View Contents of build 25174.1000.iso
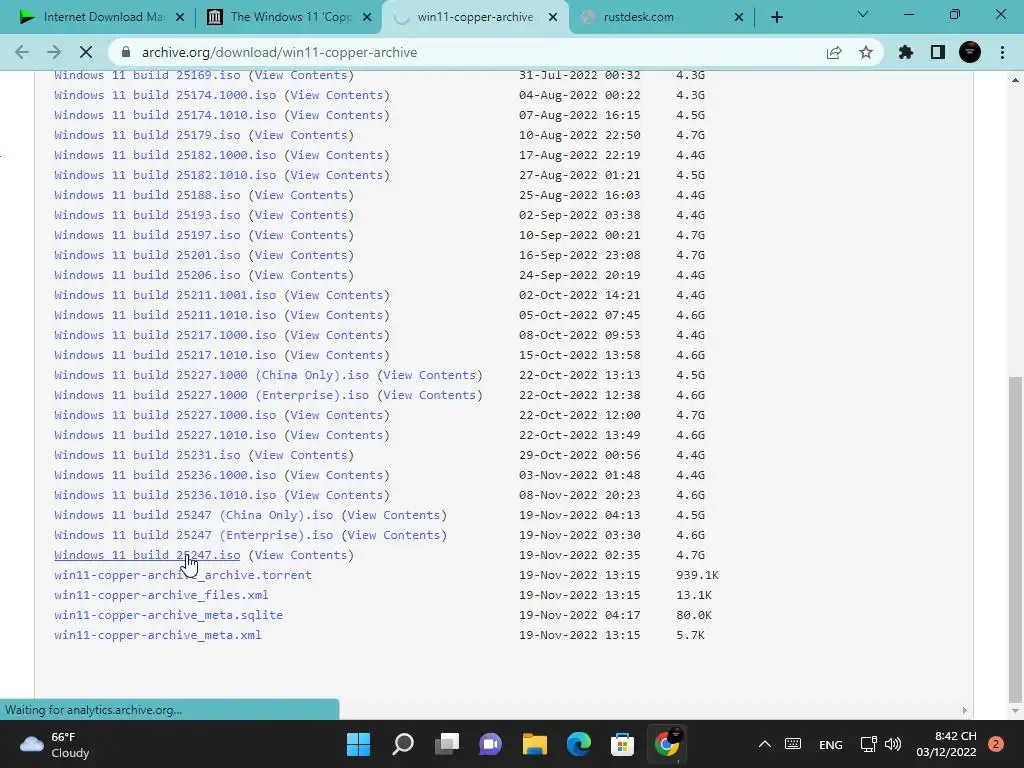This screenshot has height=768, width=1024. click(x=336, y=95)
